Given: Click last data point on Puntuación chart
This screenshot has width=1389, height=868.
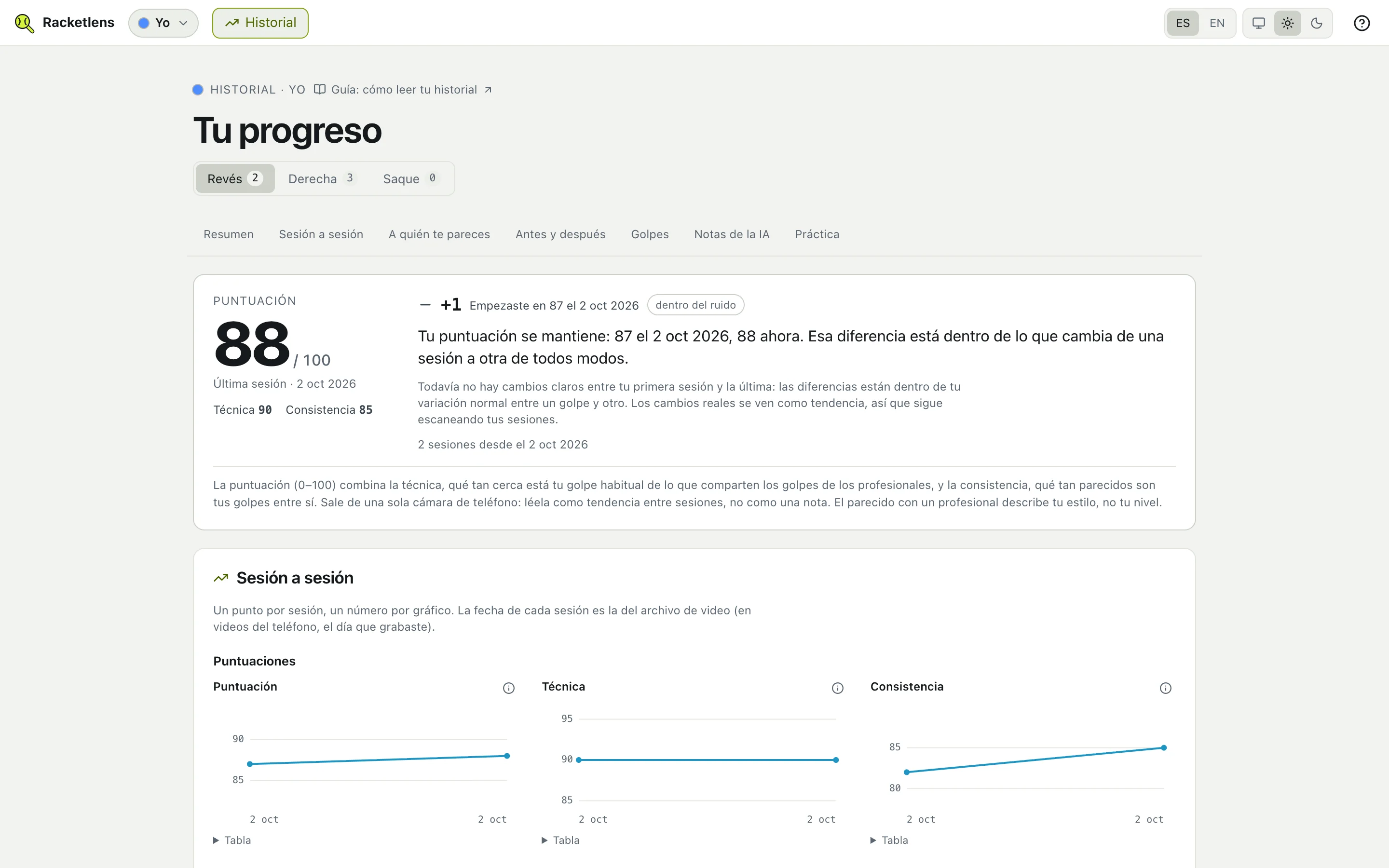Looking at the screenshot, I should 507,756.
